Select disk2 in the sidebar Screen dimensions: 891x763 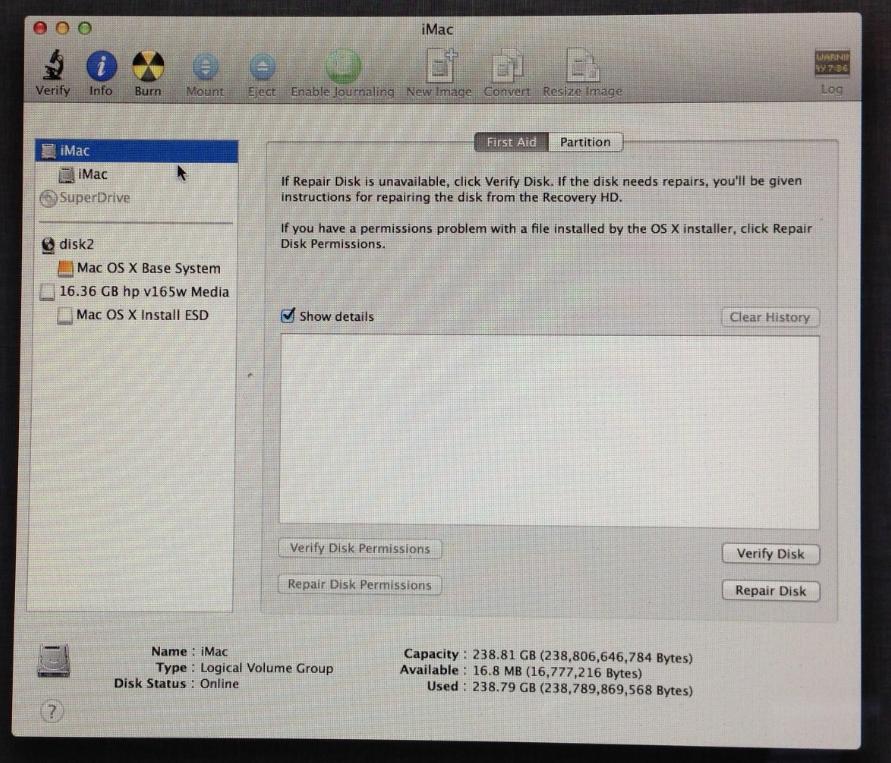click(x=136, y=244)
